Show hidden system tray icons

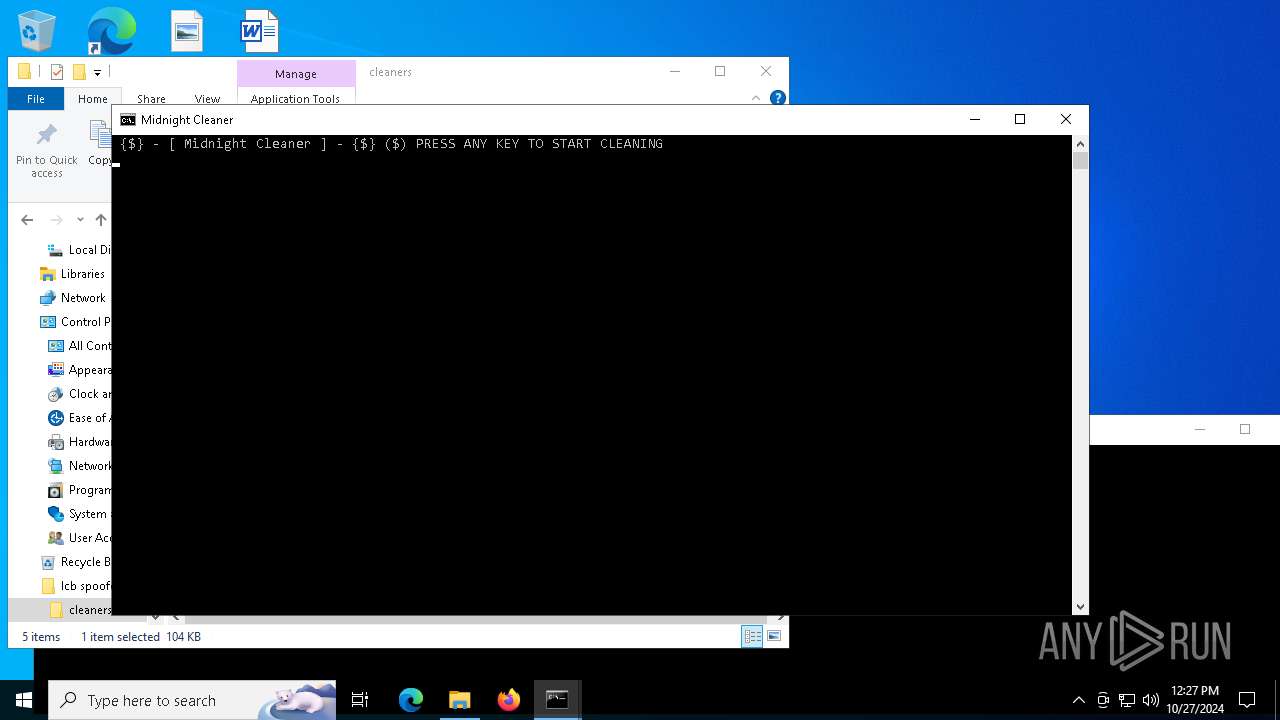(x=1078, y=700)
